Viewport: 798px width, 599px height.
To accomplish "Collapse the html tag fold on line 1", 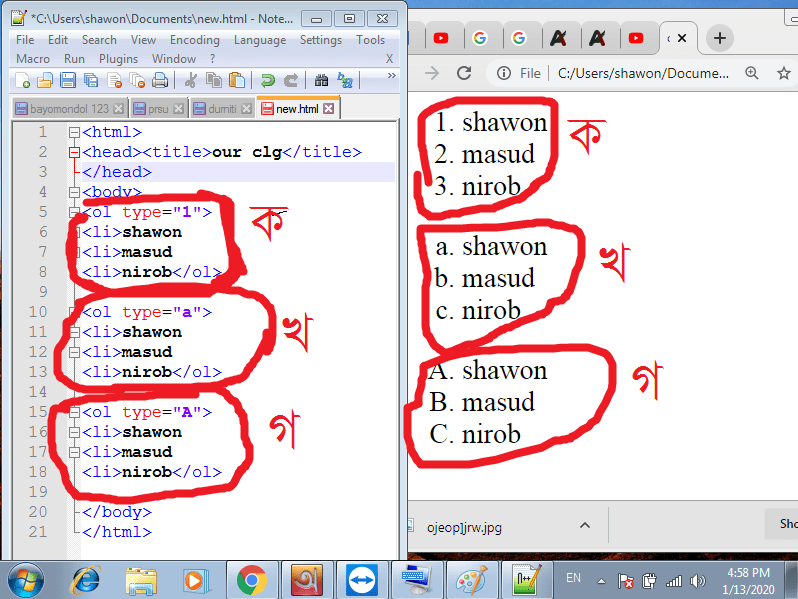I will pyautogui.click(x=74, y=132).
